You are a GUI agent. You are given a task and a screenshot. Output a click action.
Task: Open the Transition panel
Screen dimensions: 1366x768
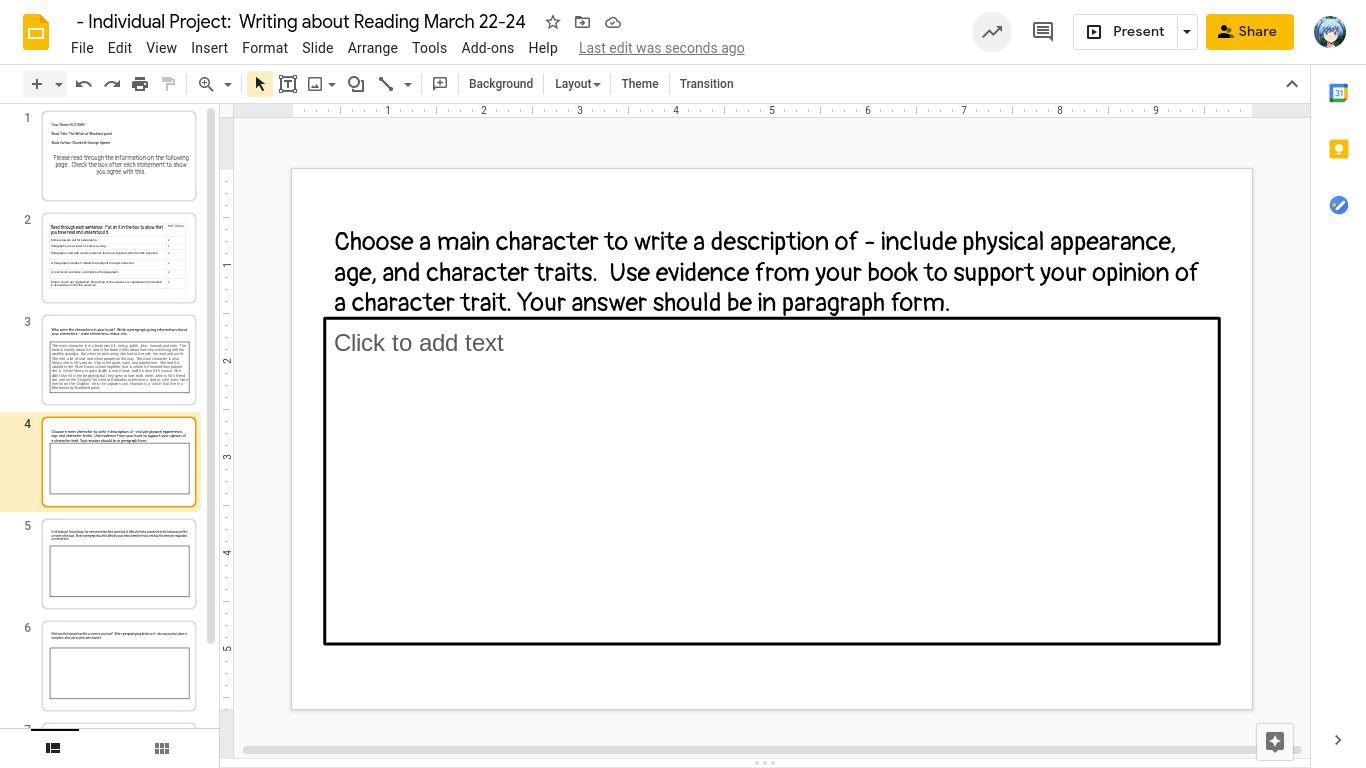(x=707, y=84)
